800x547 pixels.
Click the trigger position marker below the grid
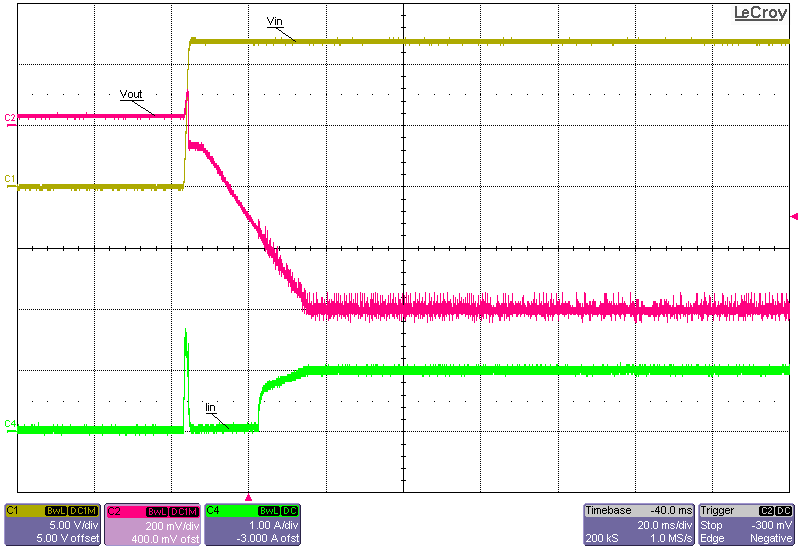point(248,497)
